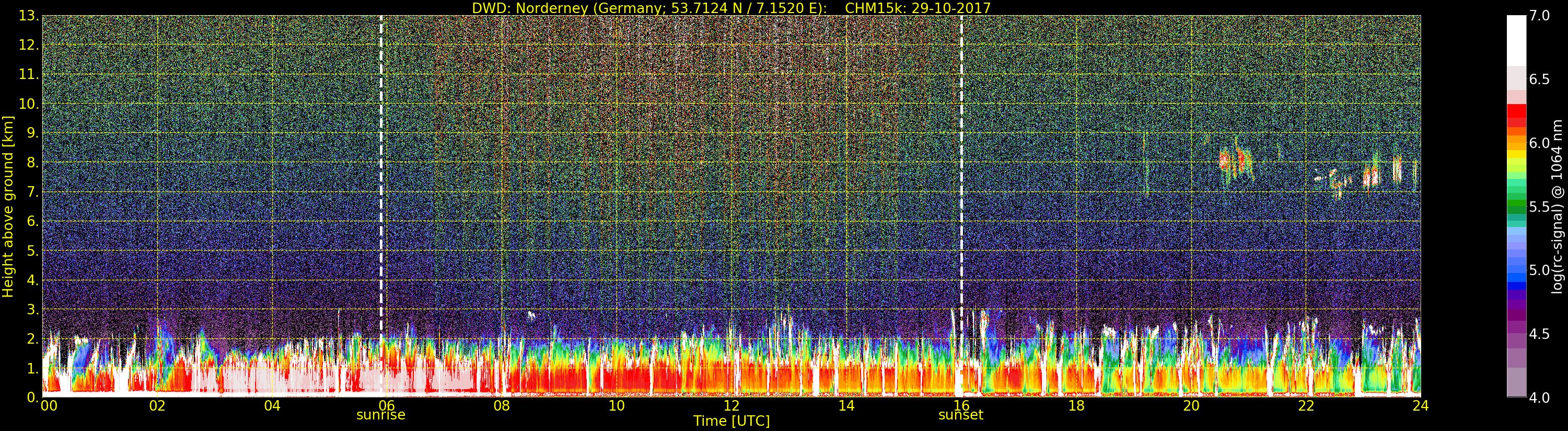
Task: Click the 4.0 label on the colorbar
Action: tap(1539, 398)
